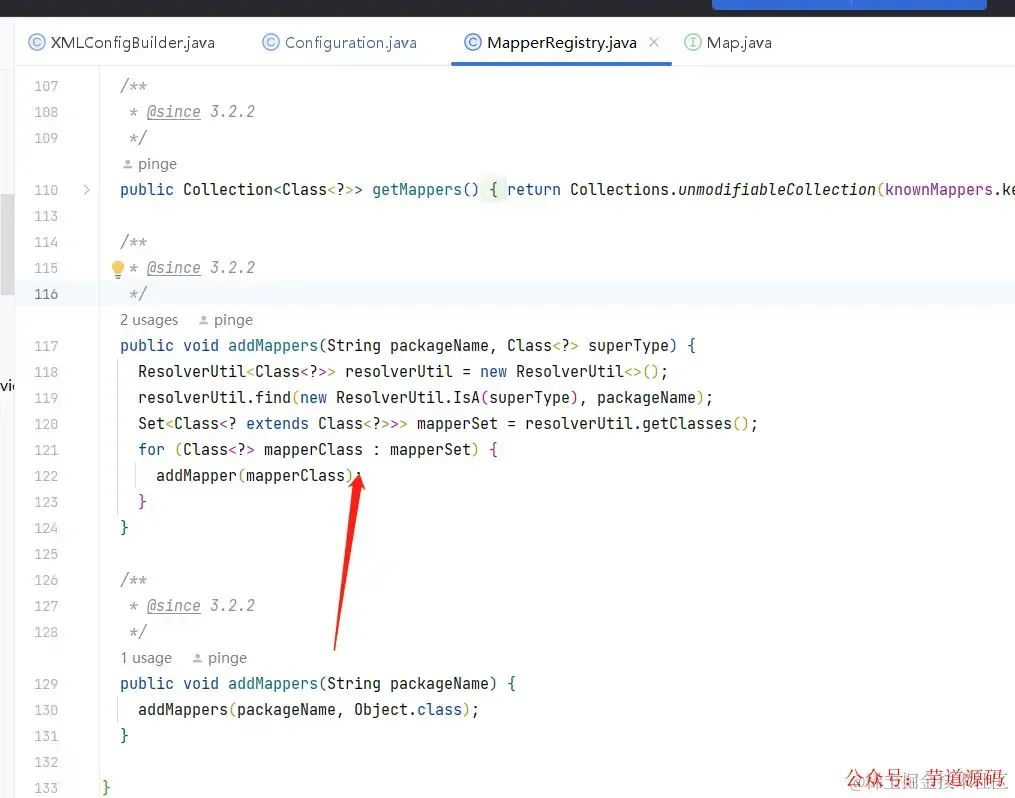Open the lightbulb intention actions on line 115
This screenshot has height=798, width=1015.
click(x=118, y=269)
